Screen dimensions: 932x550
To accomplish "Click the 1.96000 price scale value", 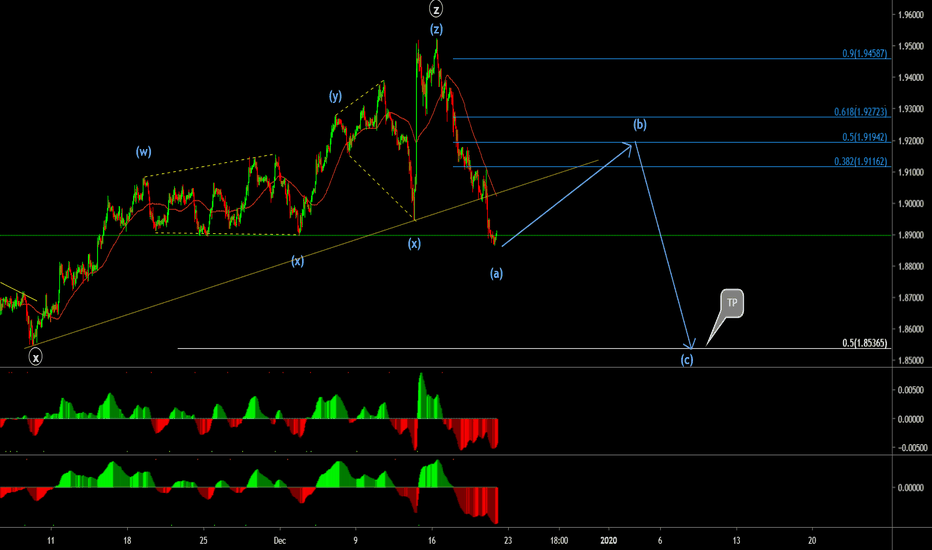I will point(910,15).
